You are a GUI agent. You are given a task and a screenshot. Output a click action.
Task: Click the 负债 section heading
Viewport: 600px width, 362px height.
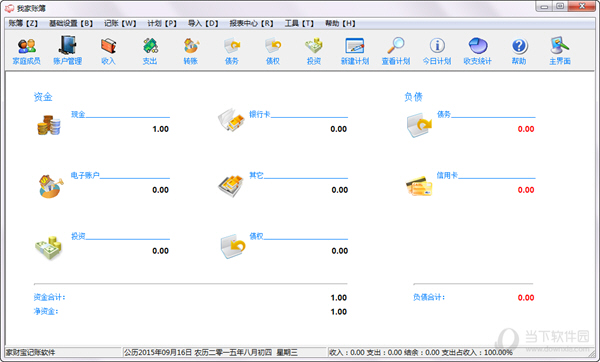tap(414, 97)
